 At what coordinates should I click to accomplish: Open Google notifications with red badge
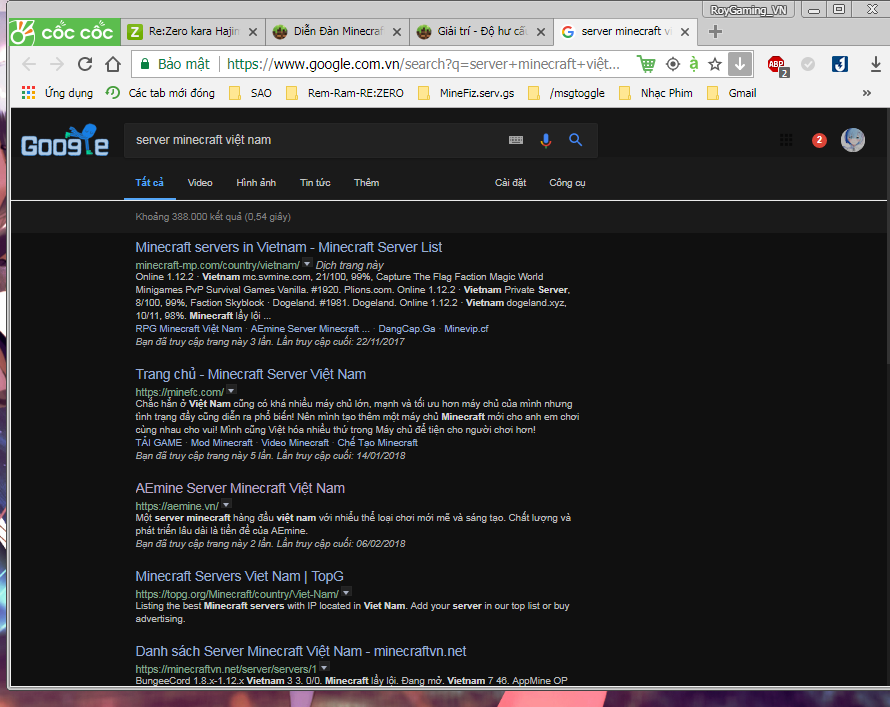coord(820,140)
